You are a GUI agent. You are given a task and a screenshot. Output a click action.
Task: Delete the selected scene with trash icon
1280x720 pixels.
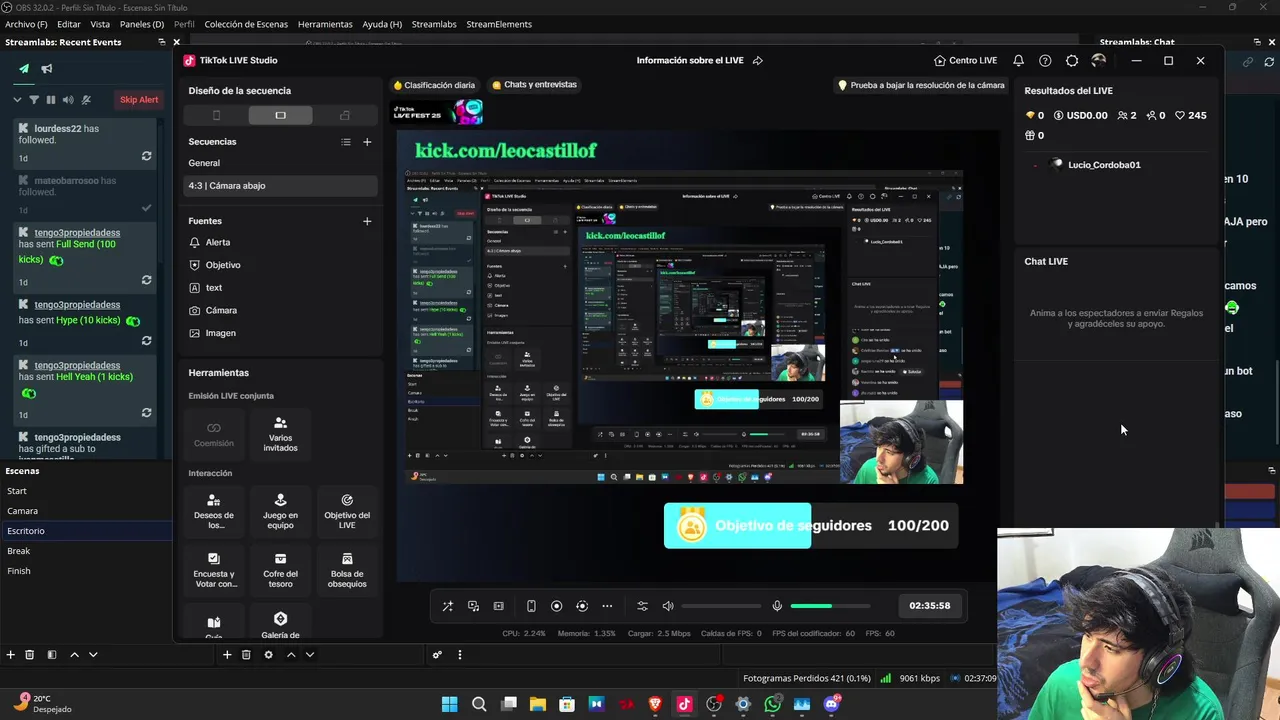coord(30,655)
